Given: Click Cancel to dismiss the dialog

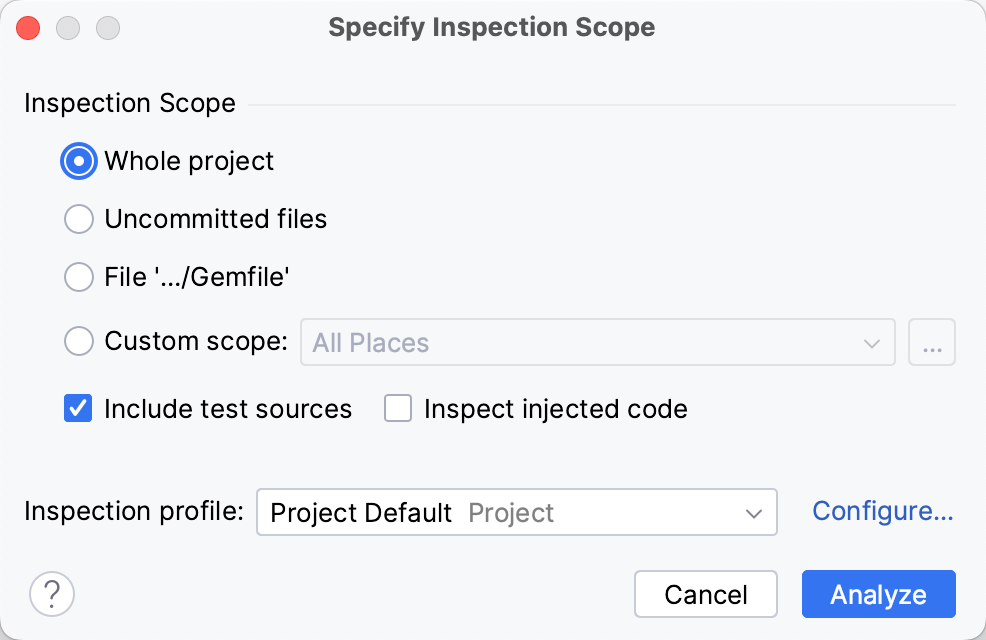Looking at the screenshot, I should pyautogui.click(x=705, y=594).
